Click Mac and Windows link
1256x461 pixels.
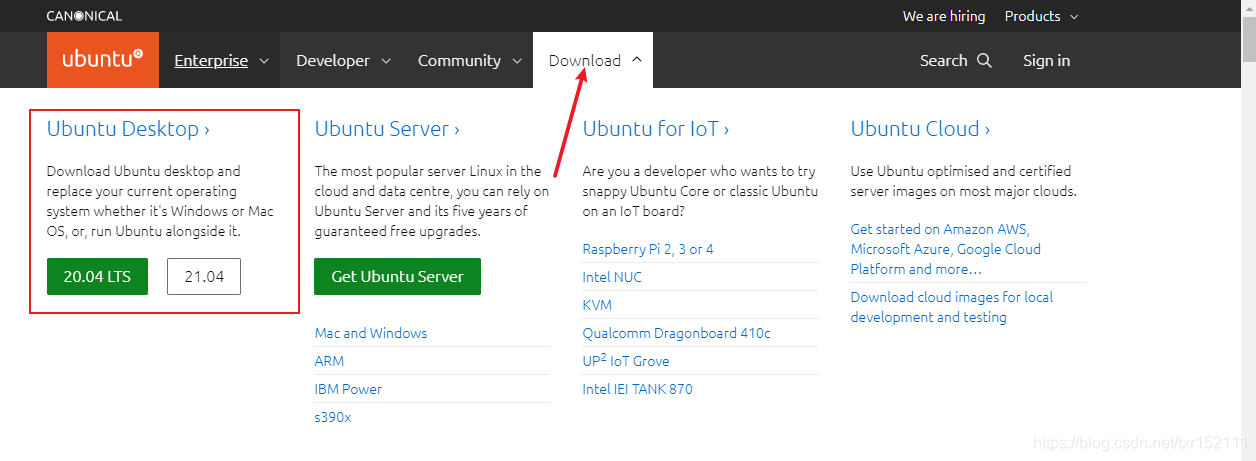[371, 333]
